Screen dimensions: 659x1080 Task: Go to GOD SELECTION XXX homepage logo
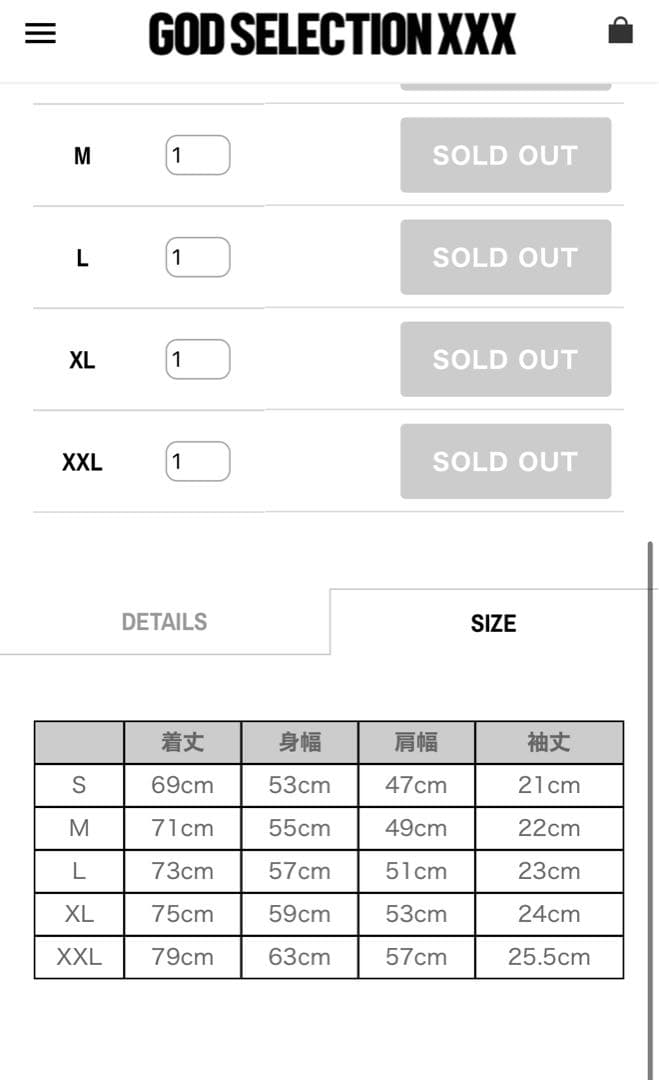[x=332, y=35]
